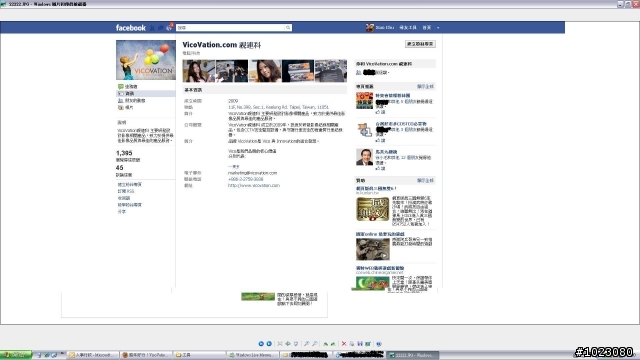Click the Keelung Rd. Taipei address link
Image resolution: width=640 pixels, height=360 pixels.
(x=278, y=107)
